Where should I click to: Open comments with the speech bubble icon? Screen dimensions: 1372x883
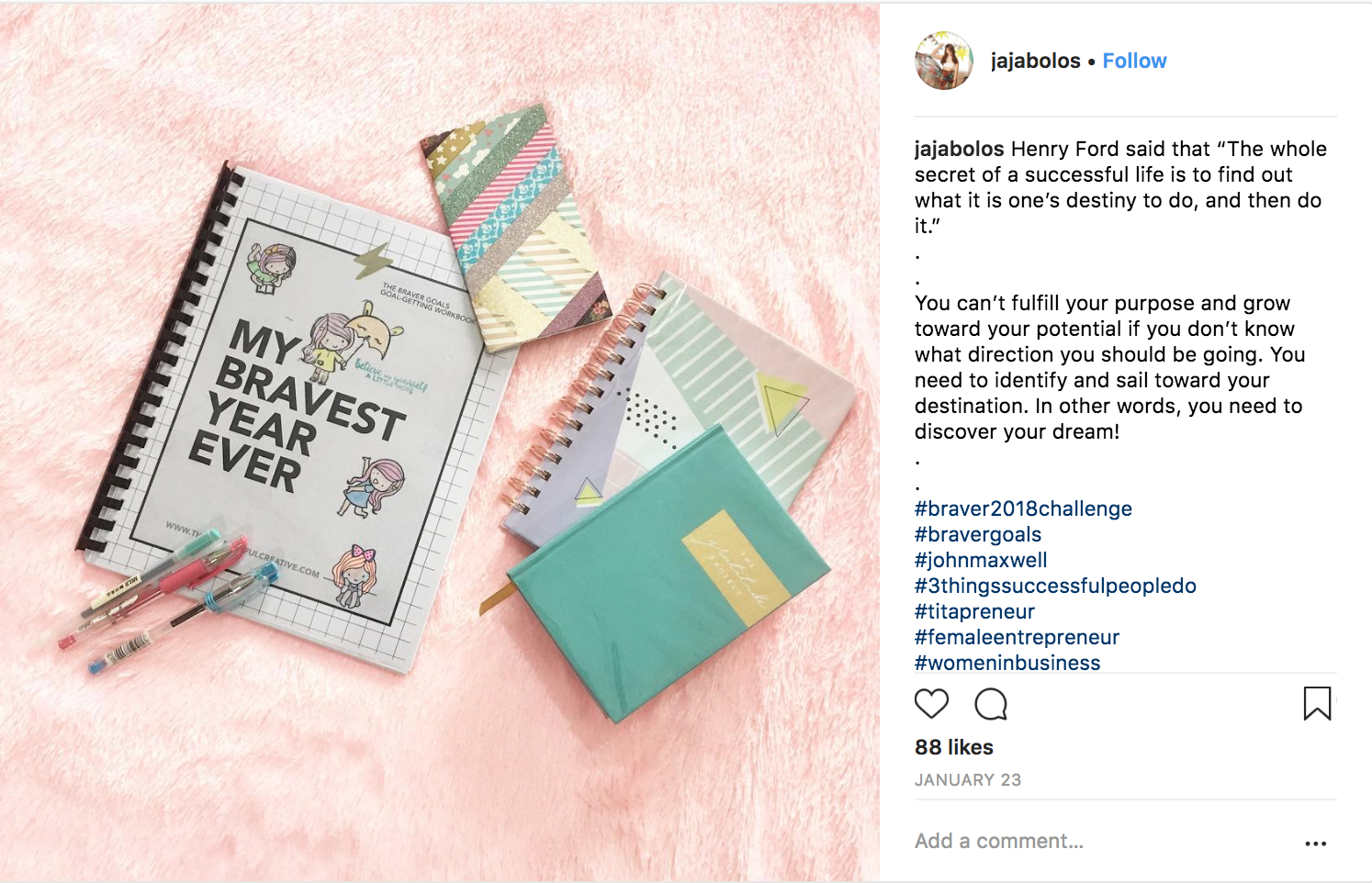tap(991, 704)
